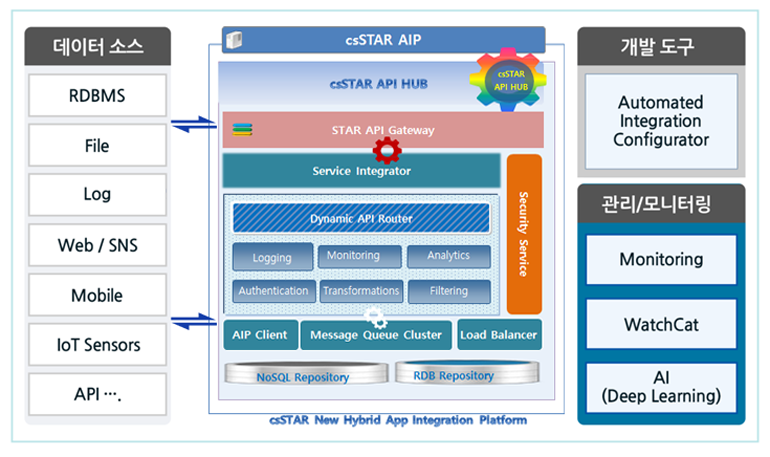Select the Web / SNS data source box

tap(97, 245)
